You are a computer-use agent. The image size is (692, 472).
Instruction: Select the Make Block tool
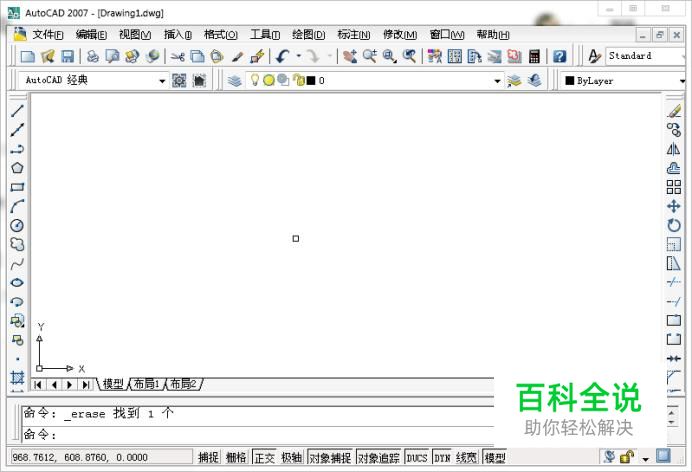pos(17,340)
